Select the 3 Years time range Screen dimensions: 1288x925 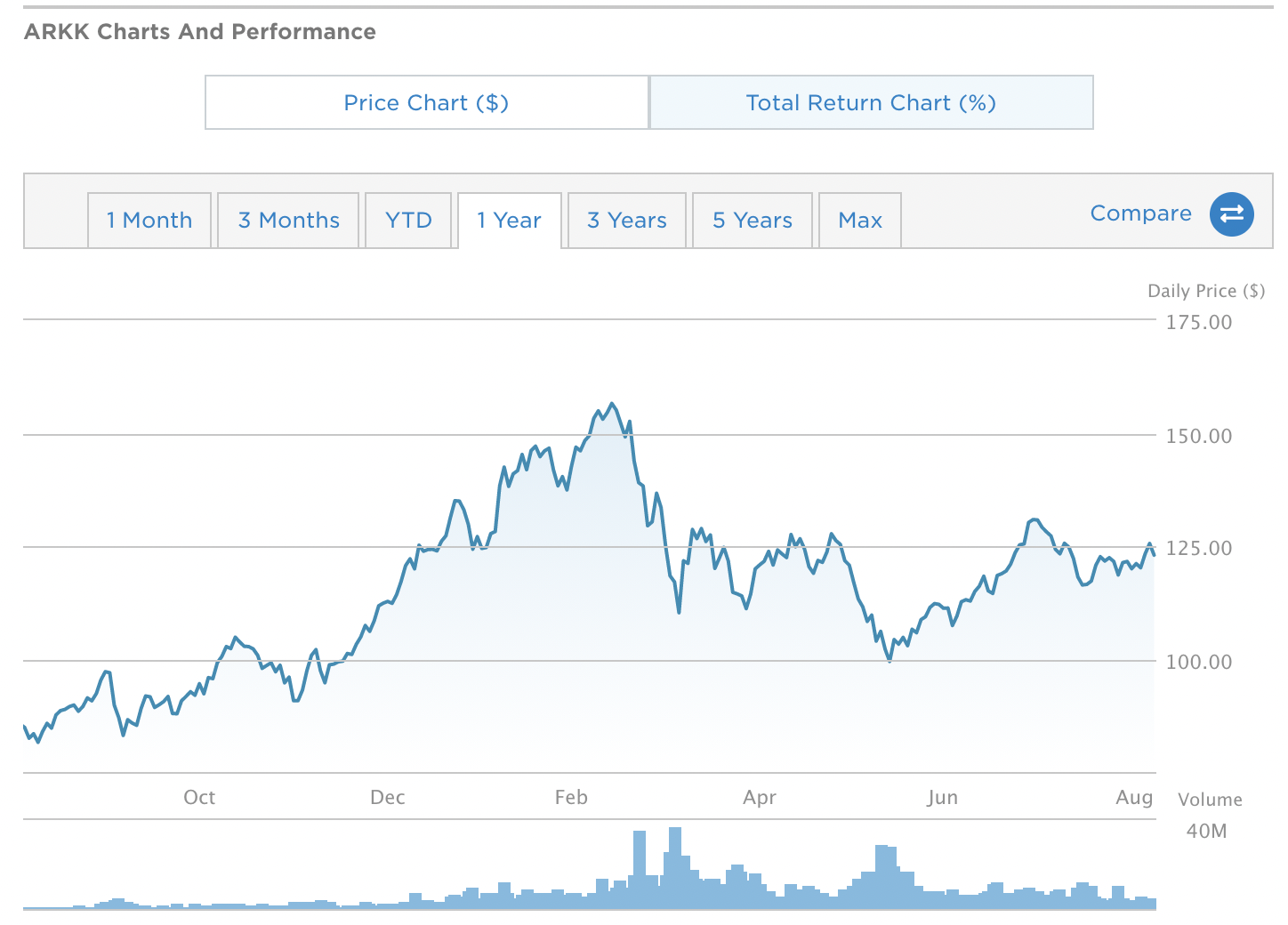click(627, 221)
